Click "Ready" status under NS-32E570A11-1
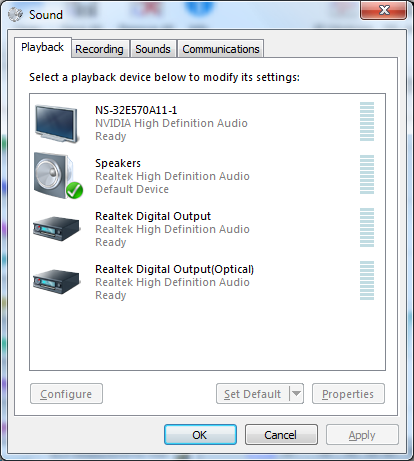This screenshot has height=461, width=414. [111, 136]
